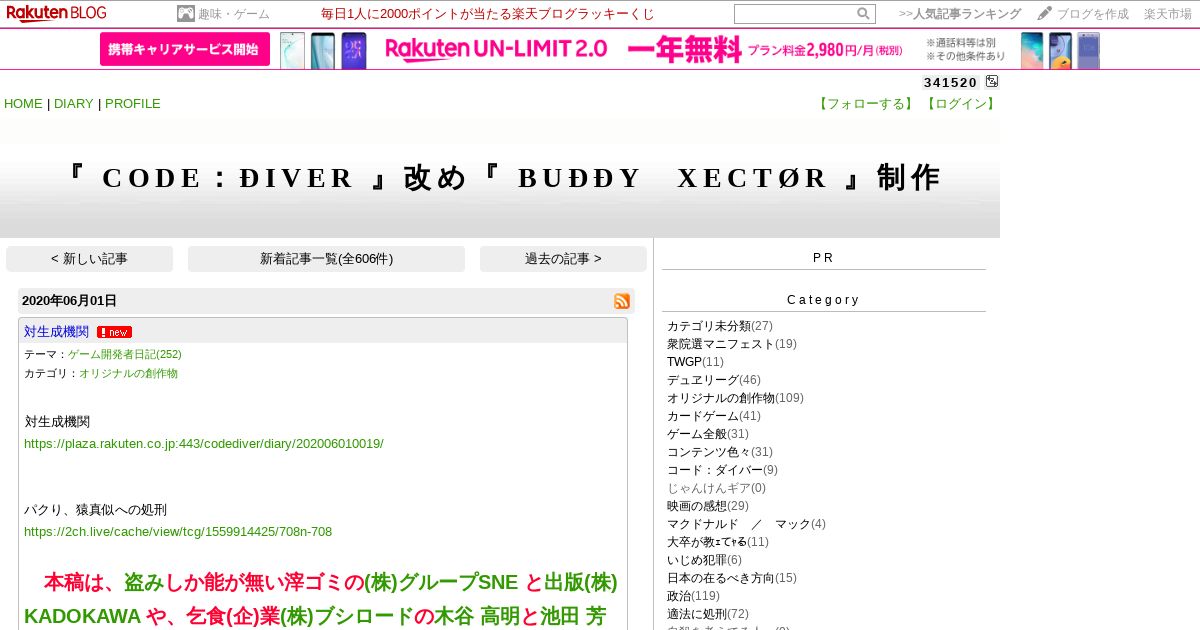
Task: Click the < 新しい記事 button
Action: (x=89, y=259)
